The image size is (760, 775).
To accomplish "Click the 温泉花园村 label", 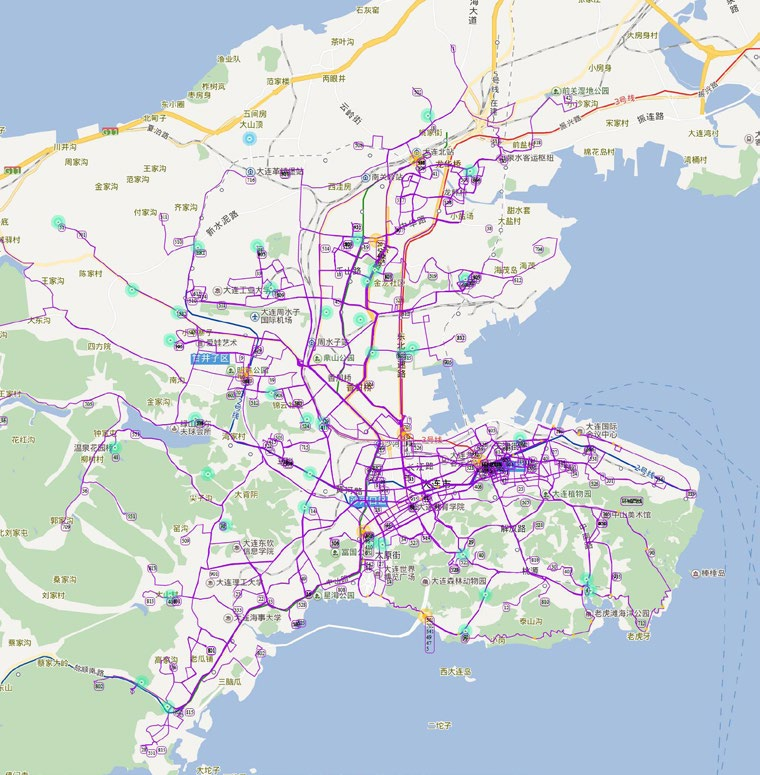I will (93, 448).
